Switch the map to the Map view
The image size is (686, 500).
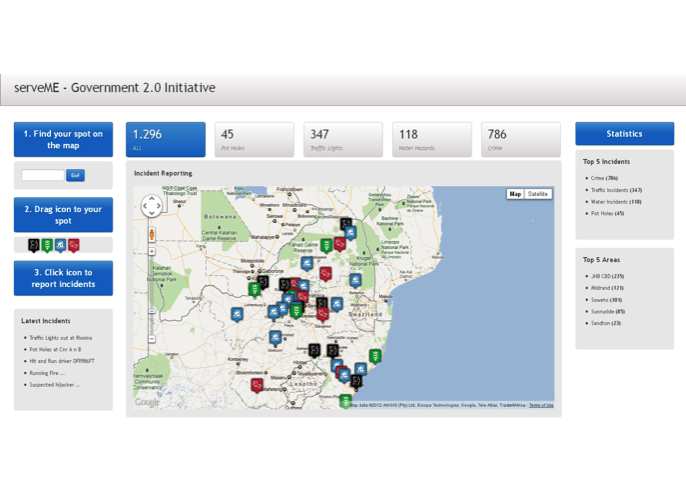coord(515,194)
